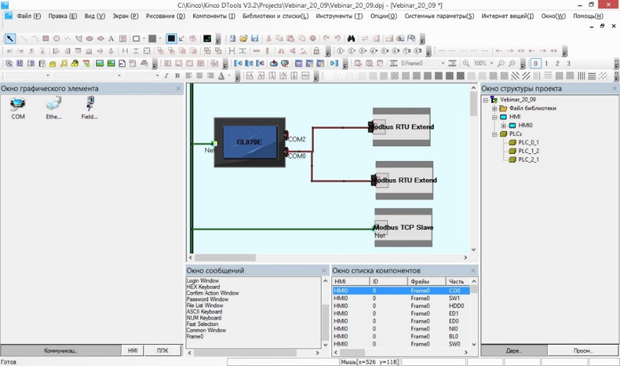
Task: Close the Окно сообщений panel
Action: [324, 271]
